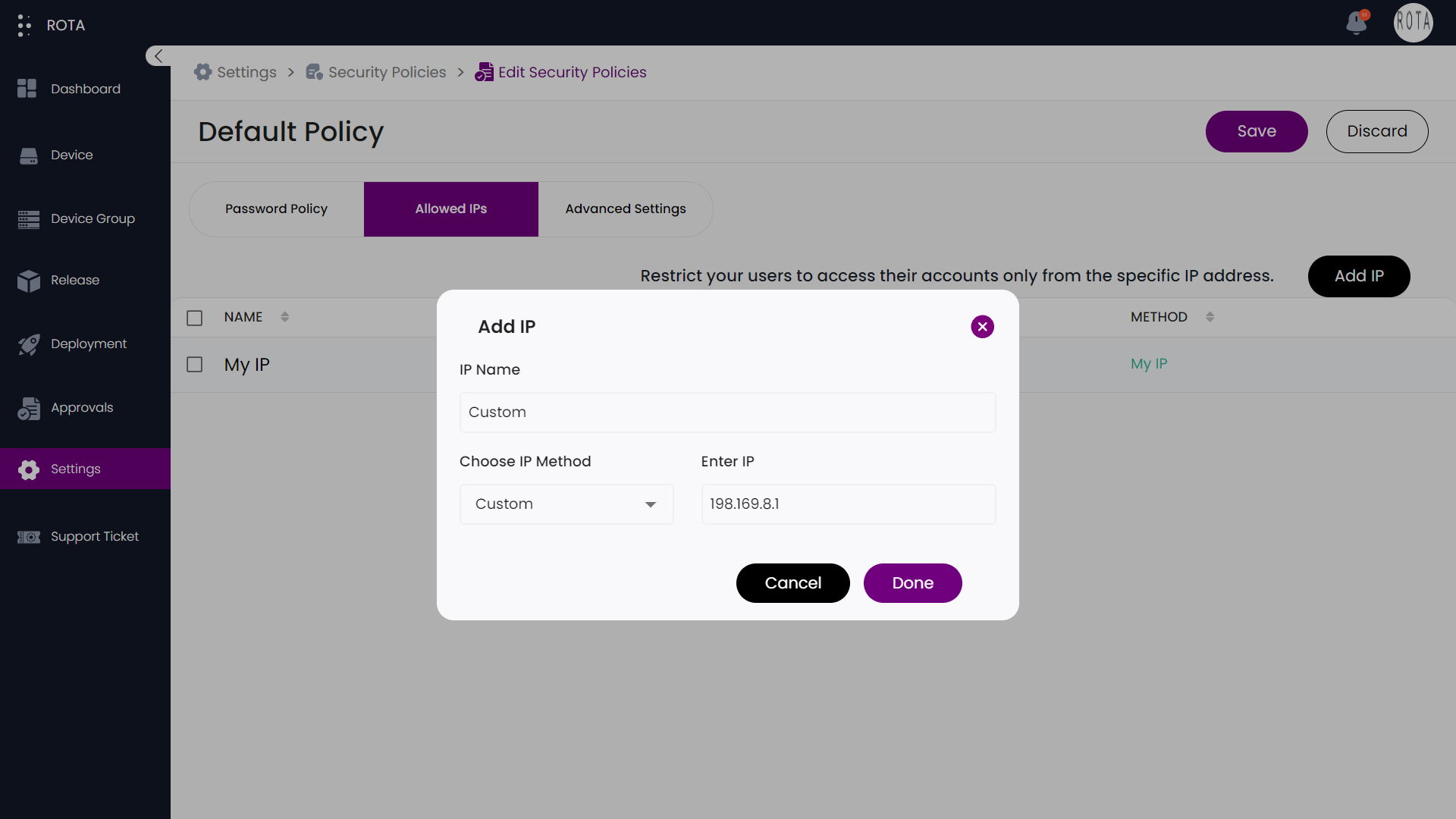
Task: Open the Support Ticket icon
Action: coord(28,537)
